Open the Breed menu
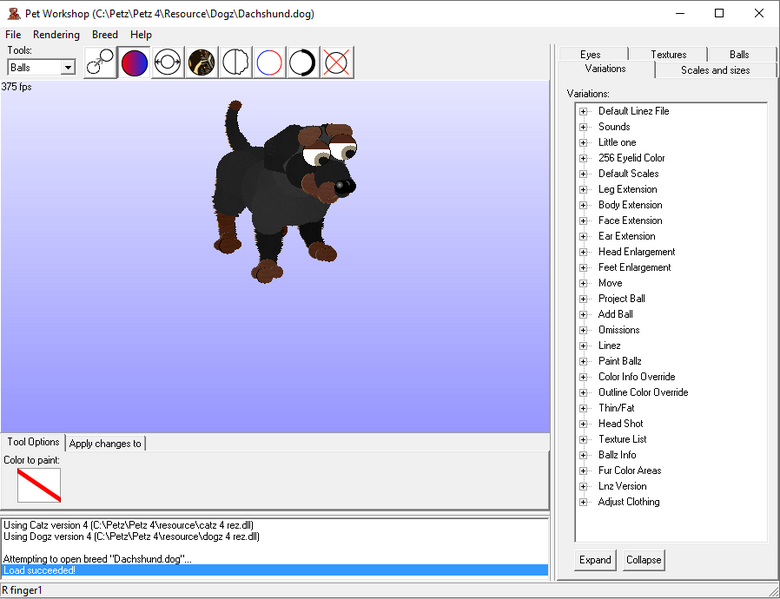 pos(105,35)
